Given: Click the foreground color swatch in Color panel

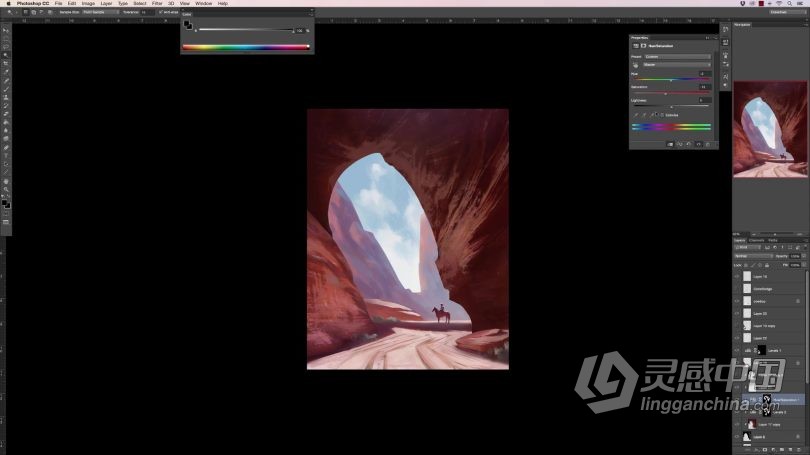Looking at the screenshot, I should pyautogui.click(x=187, y=24).
